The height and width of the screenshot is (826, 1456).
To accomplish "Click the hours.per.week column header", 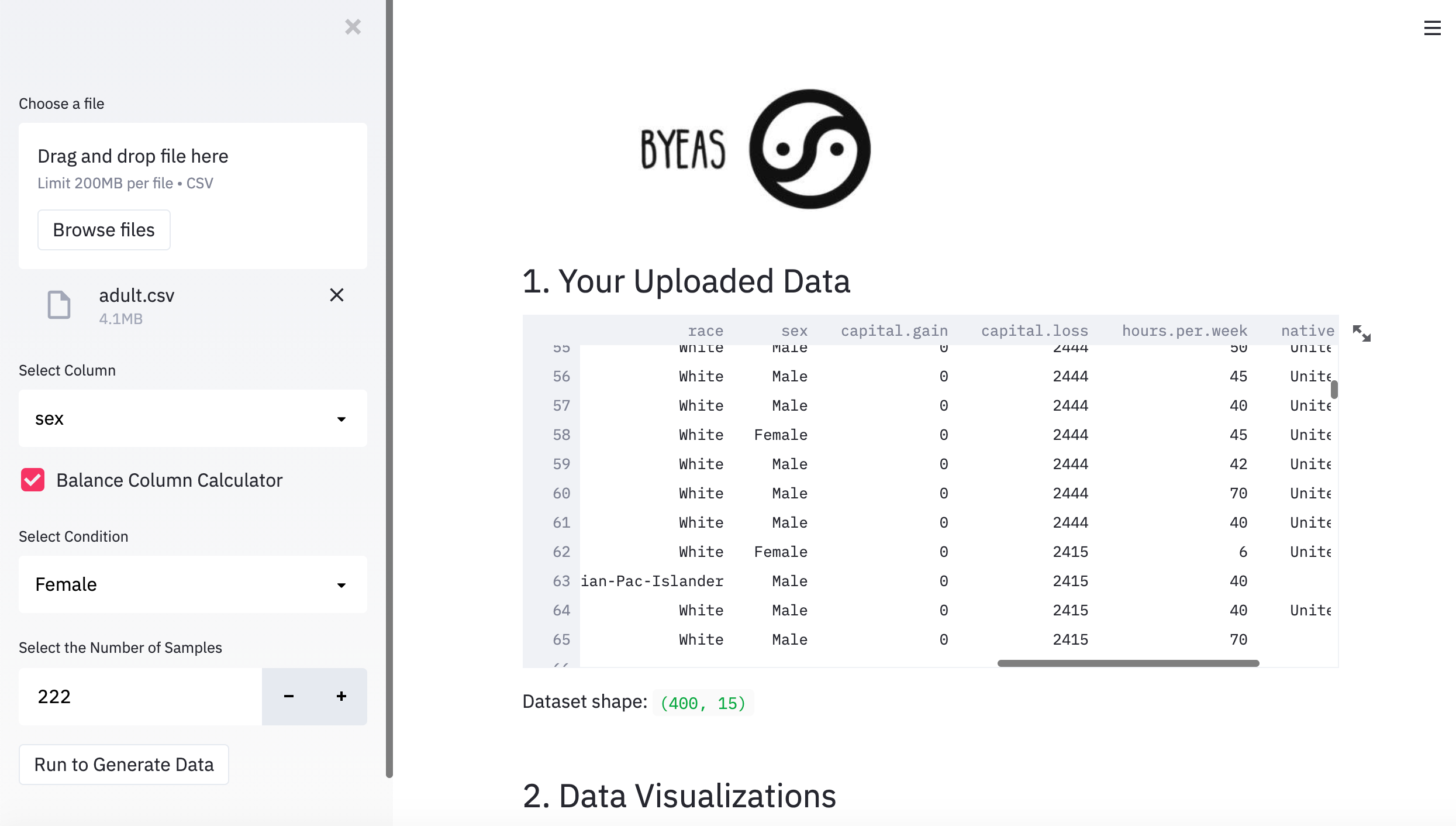I will coord(1184,331).
